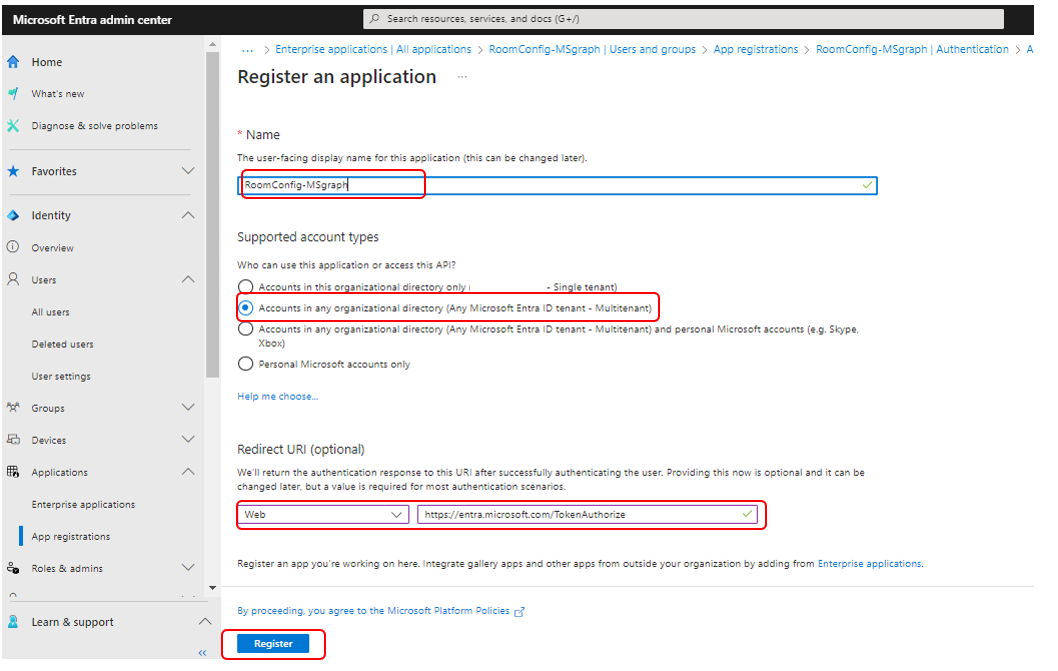Viewport: 1058px width, 671px height.
Task: Open Deleted users page
Action: [63, 344]
